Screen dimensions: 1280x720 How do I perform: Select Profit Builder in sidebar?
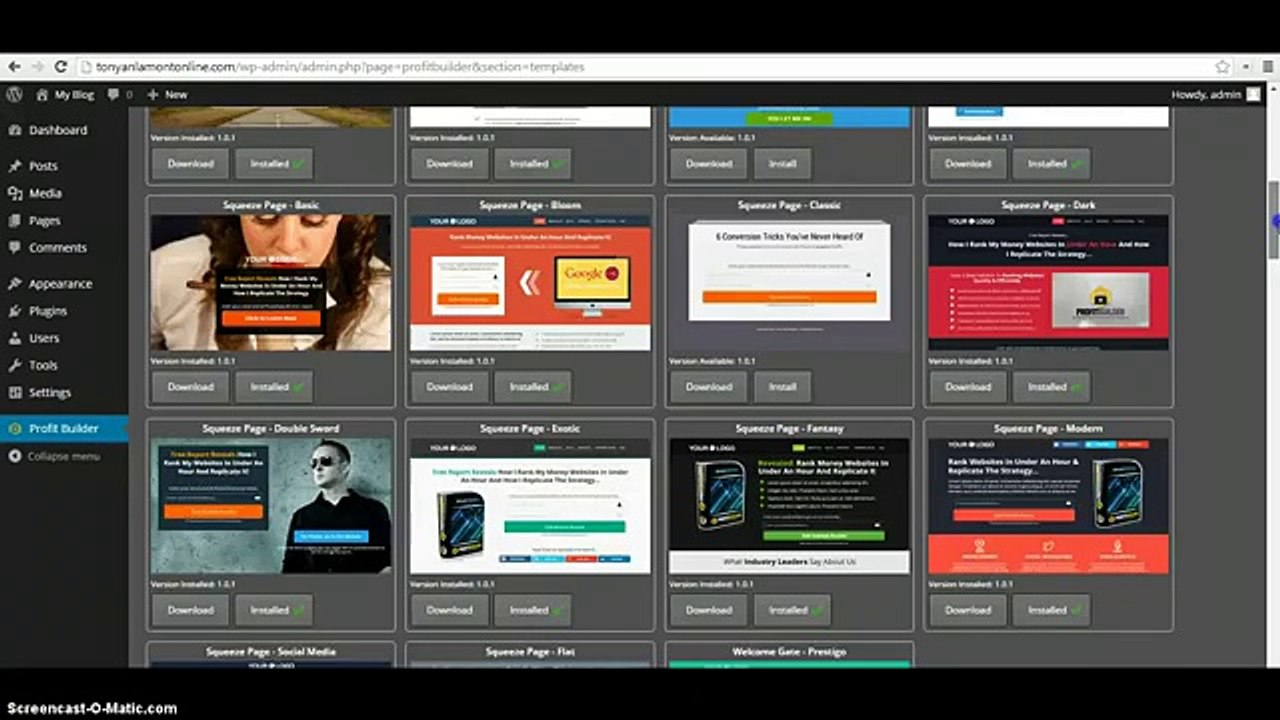point(63,428)
